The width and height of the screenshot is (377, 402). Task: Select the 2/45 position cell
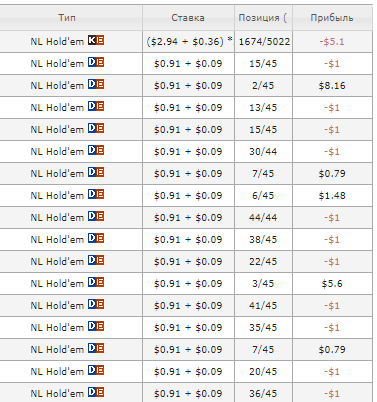(264, 86)
